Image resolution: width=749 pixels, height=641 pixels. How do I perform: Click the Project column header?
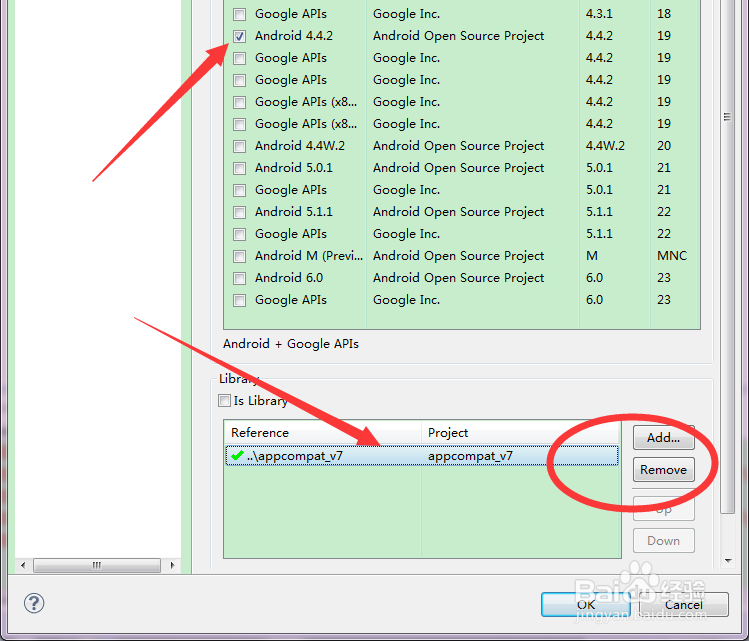pyautogui.click(x=521, y=432)
